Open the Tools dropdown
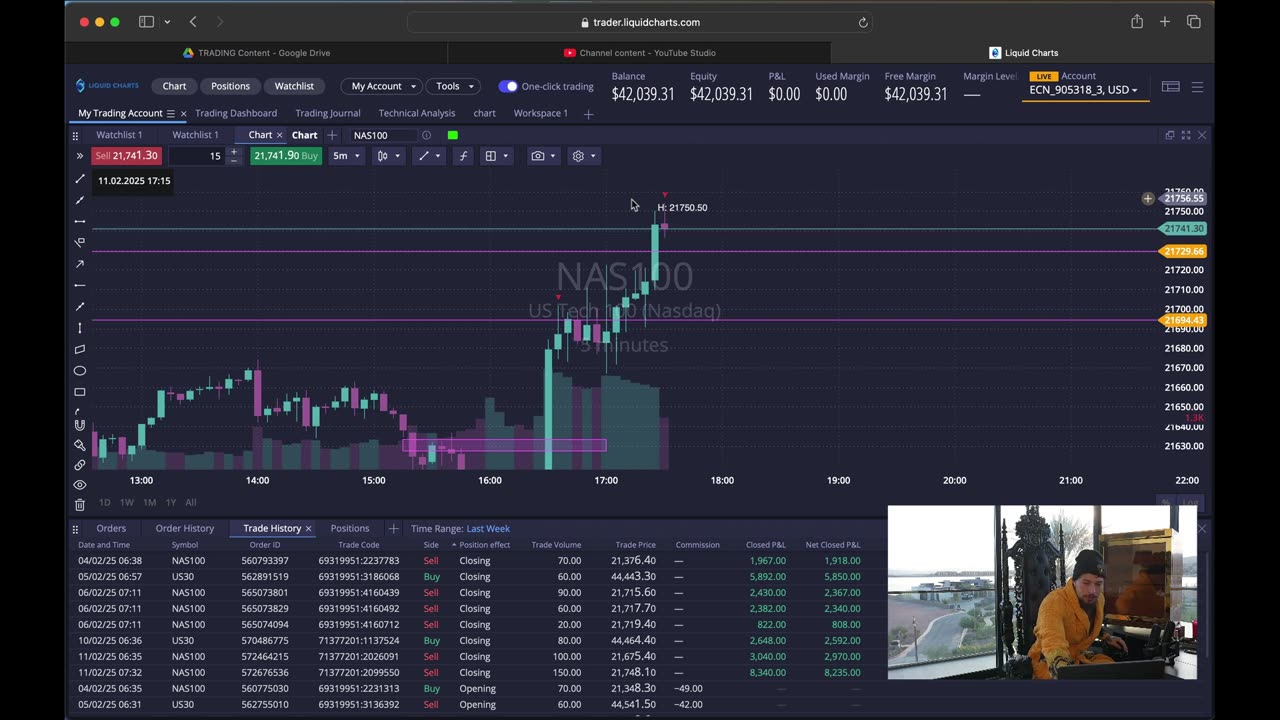 point(455,86)
